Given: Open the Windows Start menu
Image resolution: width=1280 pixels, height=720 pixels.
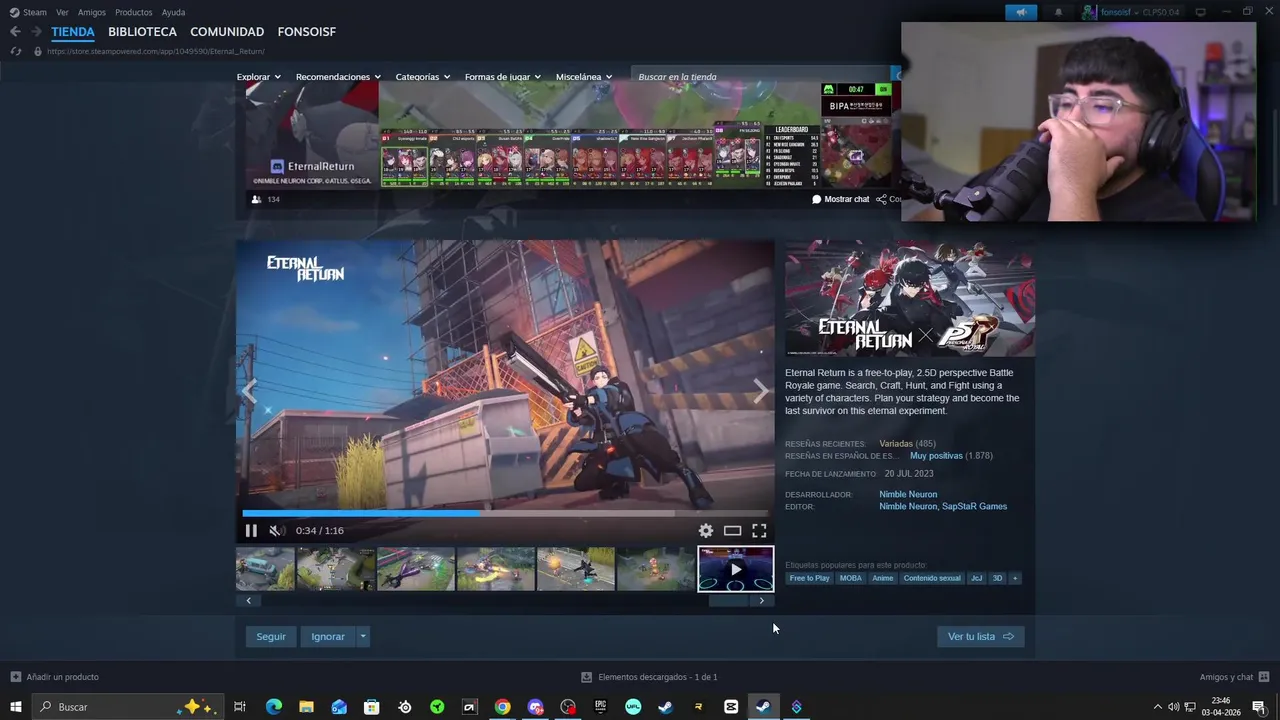Looking at the screenshot, I should pos(16,707).
